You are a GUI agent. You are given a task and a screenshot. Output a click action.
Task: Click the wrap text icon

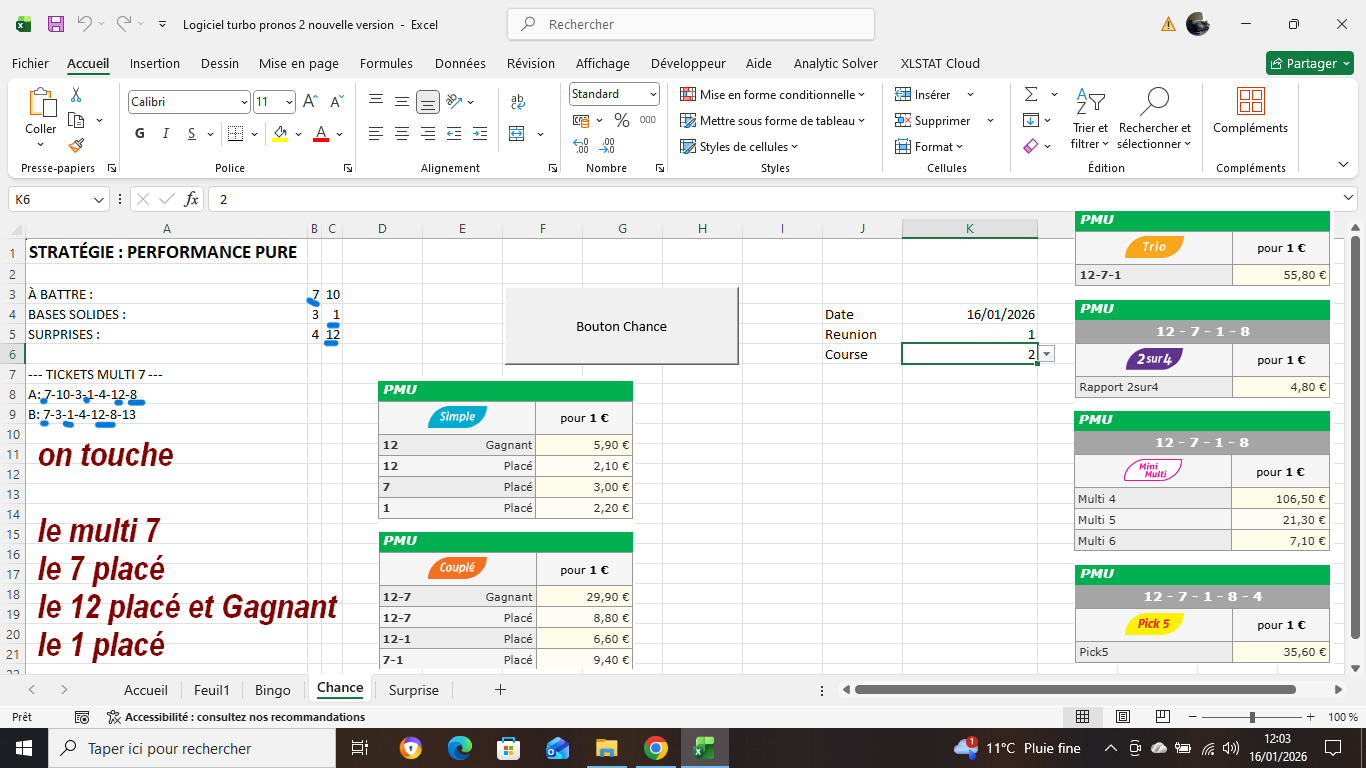[518, 101]
